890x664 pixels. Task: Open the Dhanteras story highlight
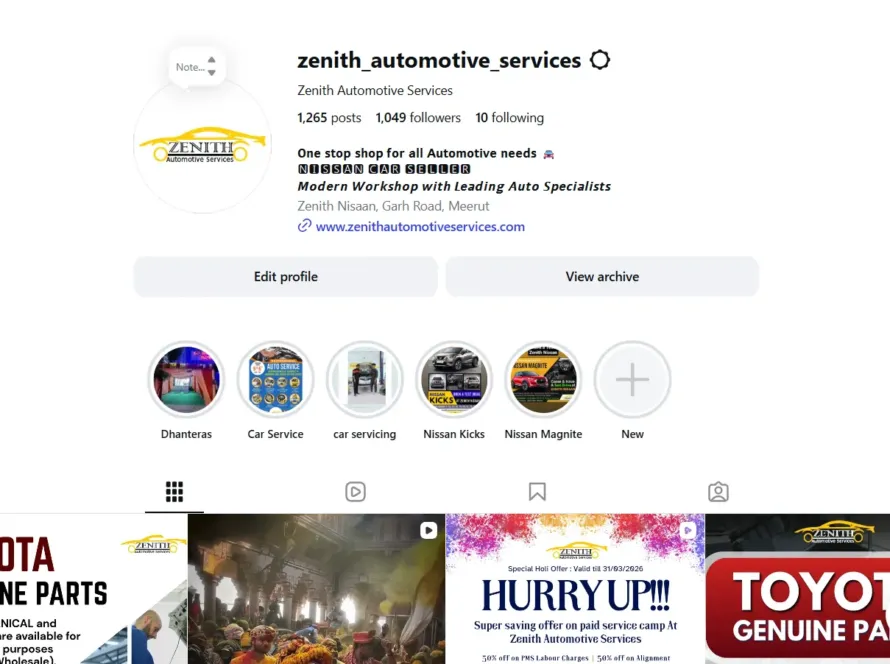(186, 379)
